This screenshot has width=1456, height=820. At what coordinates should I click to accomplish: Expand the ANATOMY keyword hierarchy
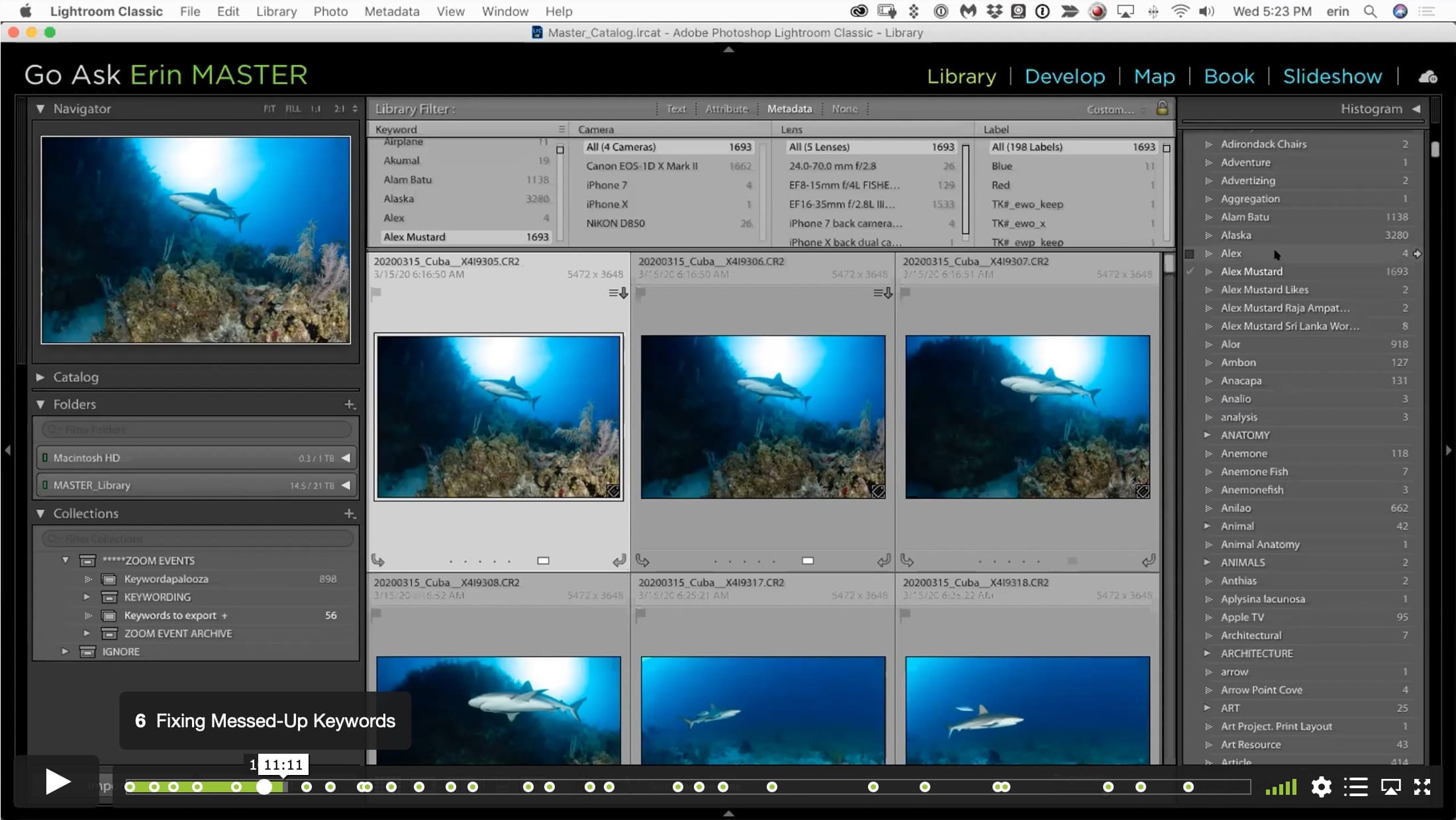(1207, 435)
